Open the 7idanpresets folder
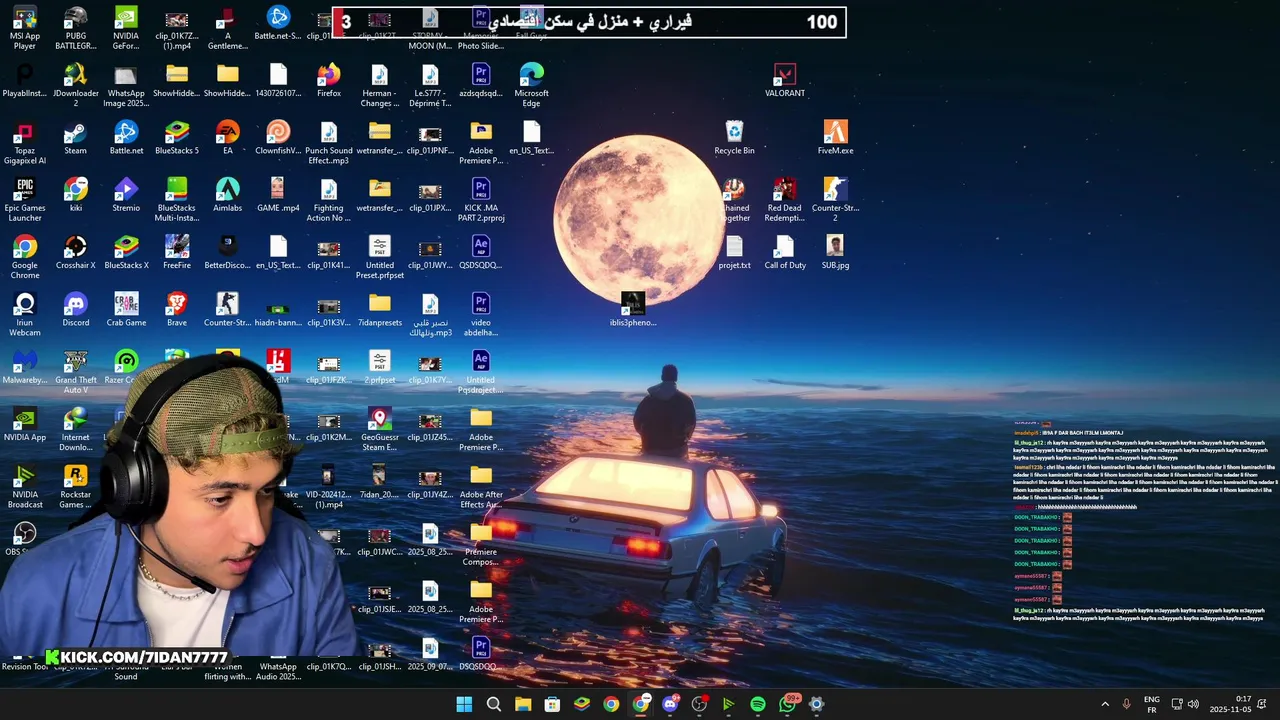The image size is (1280, 720). tap(379, 309)
